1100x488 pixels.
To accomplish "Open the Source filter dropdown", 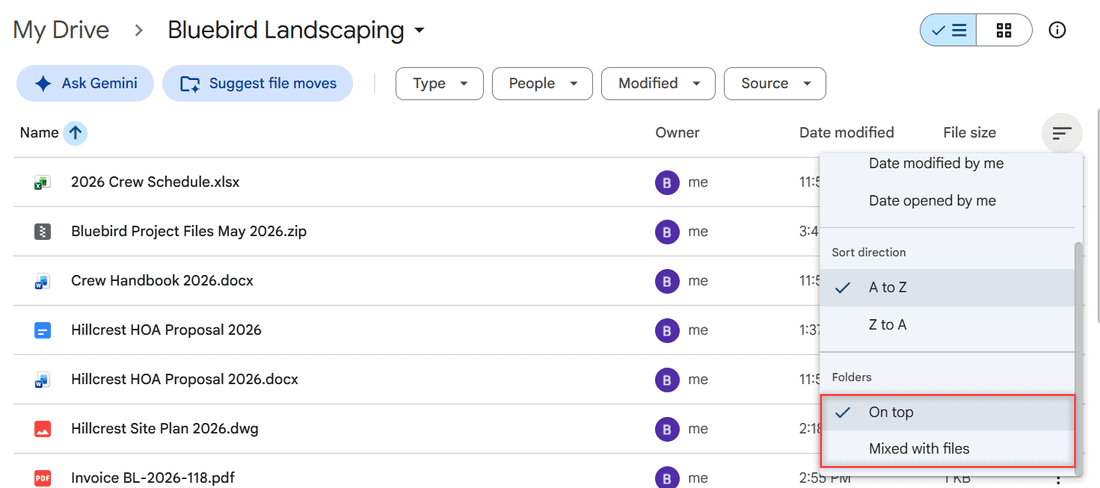I will coord(774,83).
